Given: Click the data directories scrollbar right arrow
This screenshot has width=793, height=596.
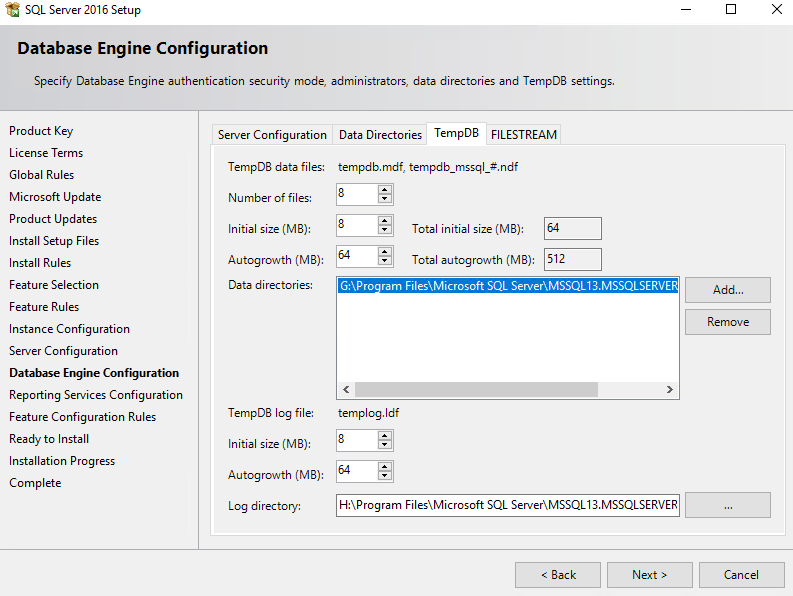Looking at the screenshot, I should (670, 389).
